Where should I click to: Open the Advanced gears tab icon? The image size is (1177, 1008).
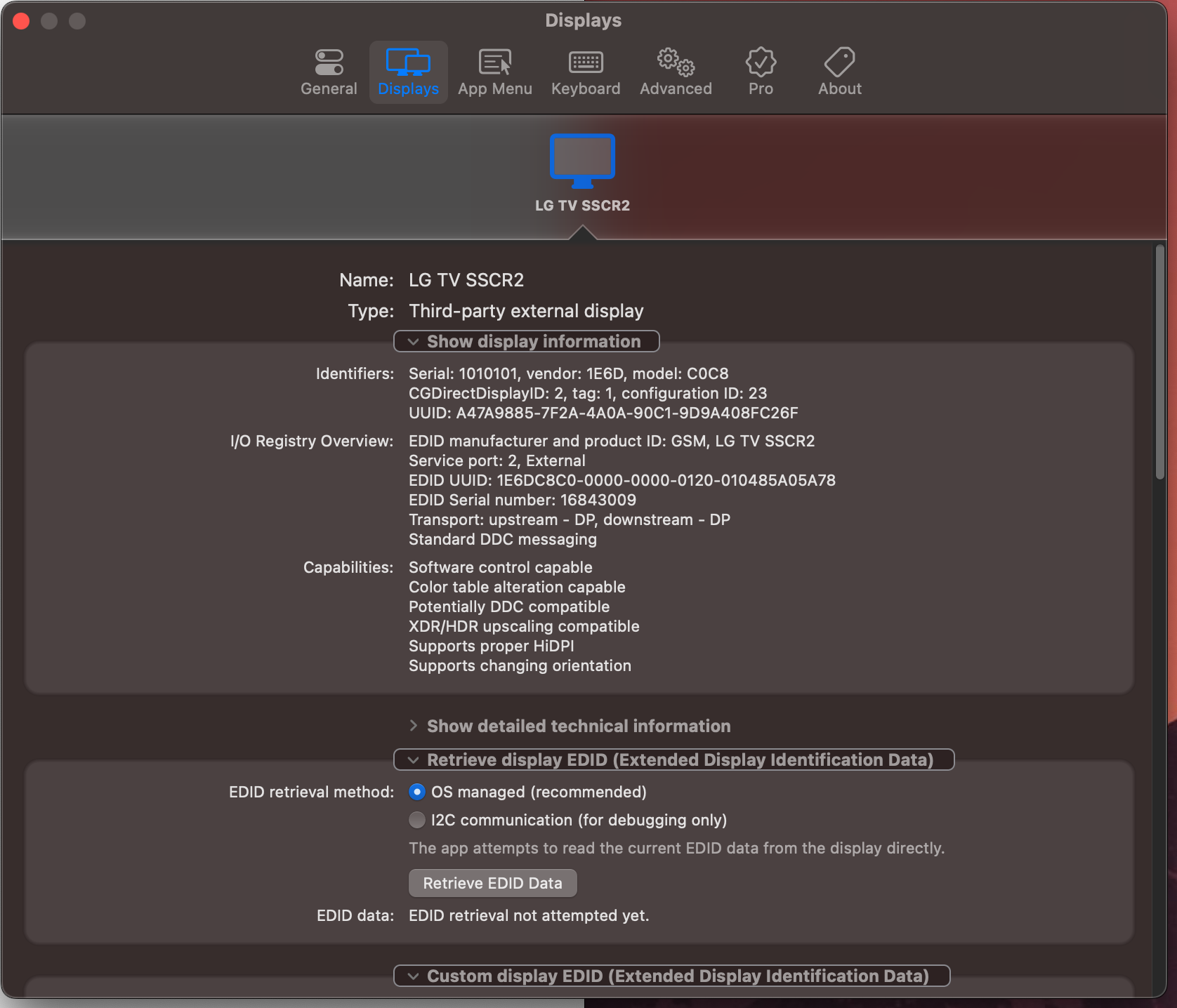(676, 62)
